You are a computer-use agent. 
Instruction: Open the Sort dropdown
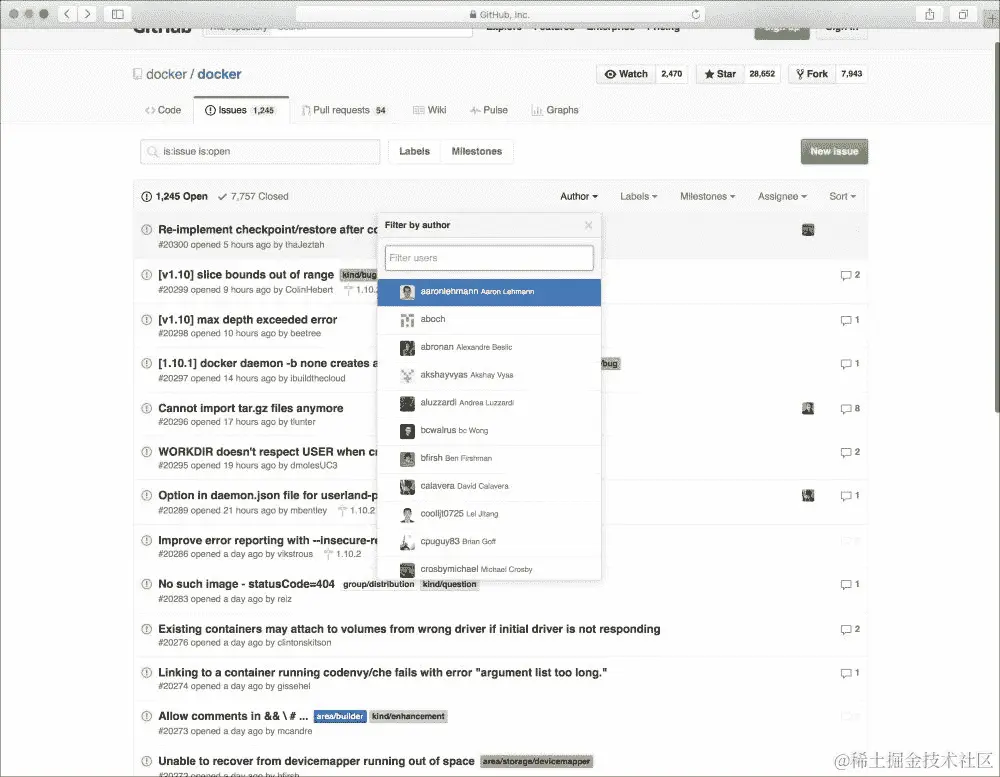click(841, 196)
